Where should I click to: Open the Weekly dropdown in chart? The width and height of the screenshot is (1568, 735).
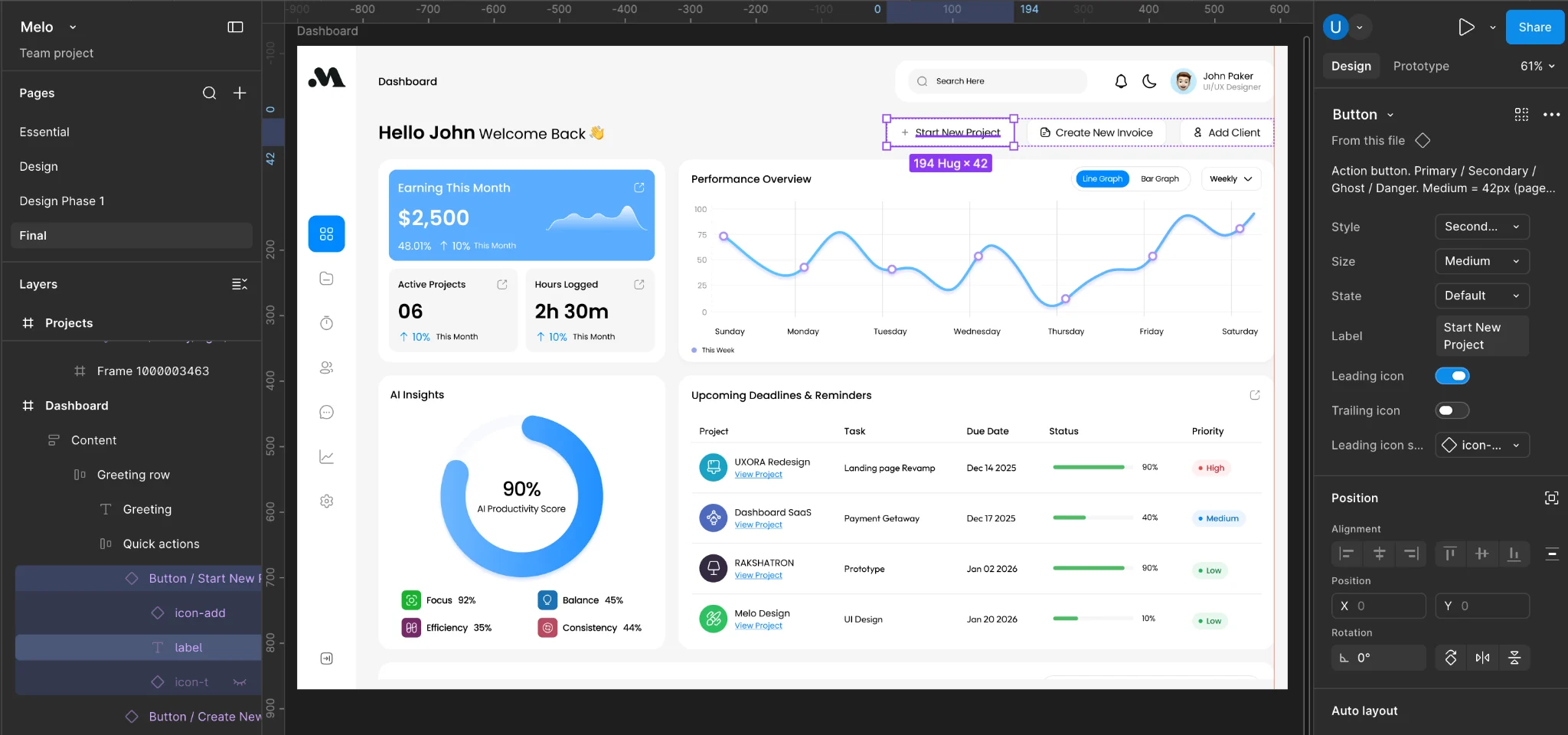pyautogui.click(x=1231, y=178)
